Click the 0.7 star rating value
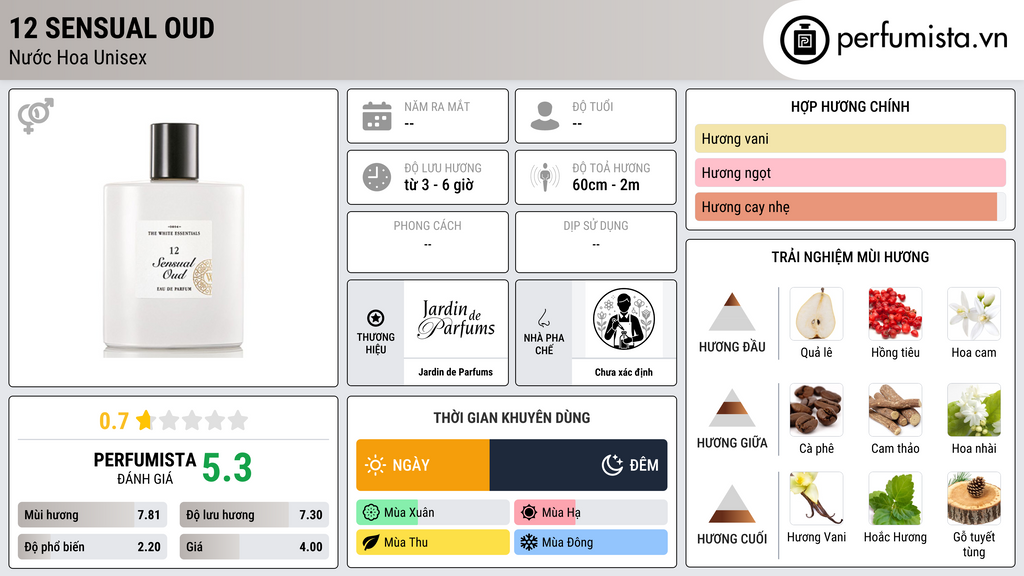The height and width of the screenshot is (576, 1024). click(114, 421)
